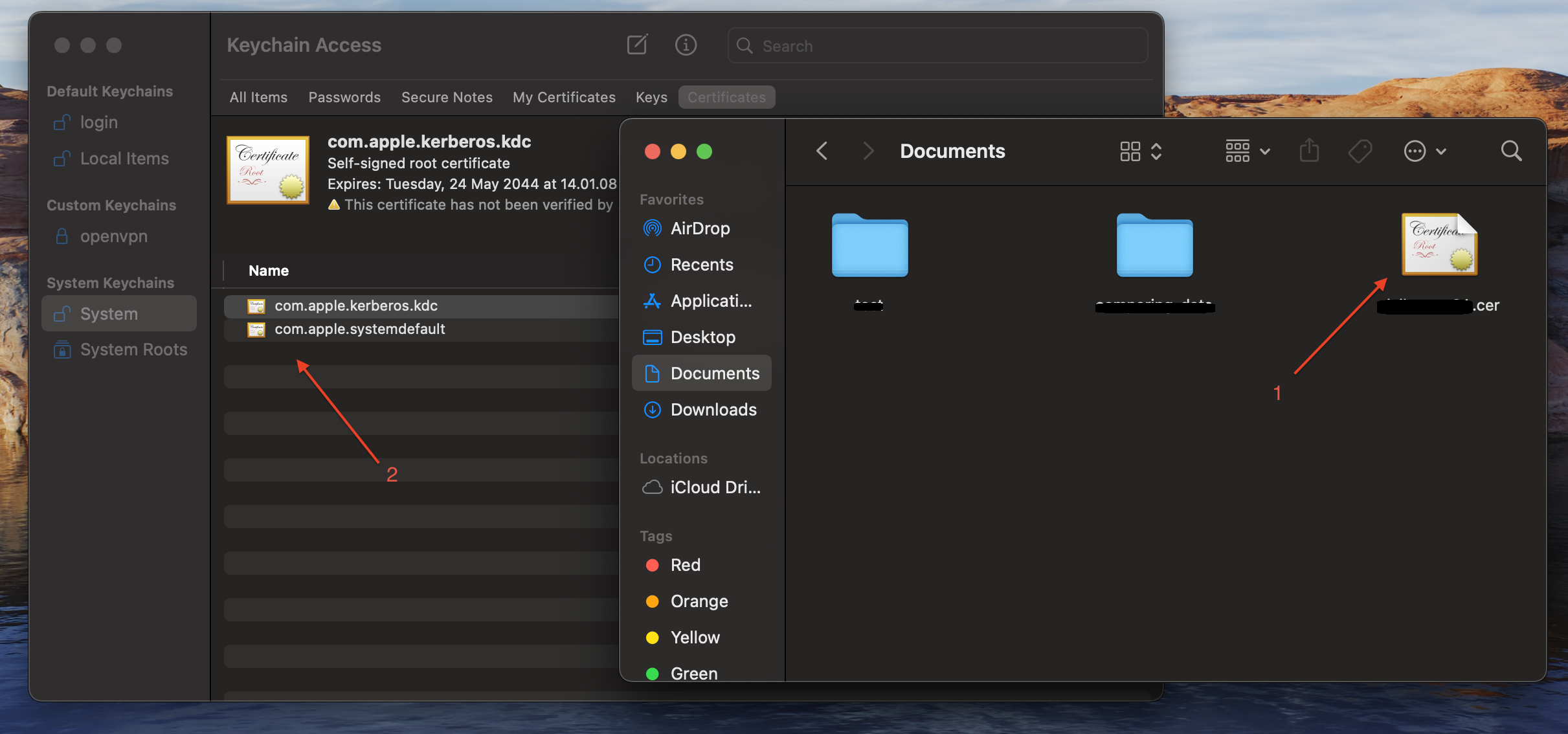Open the Finder icon view switcher
This screenshot has width=1568, height=734.
tap(1141, 151)
